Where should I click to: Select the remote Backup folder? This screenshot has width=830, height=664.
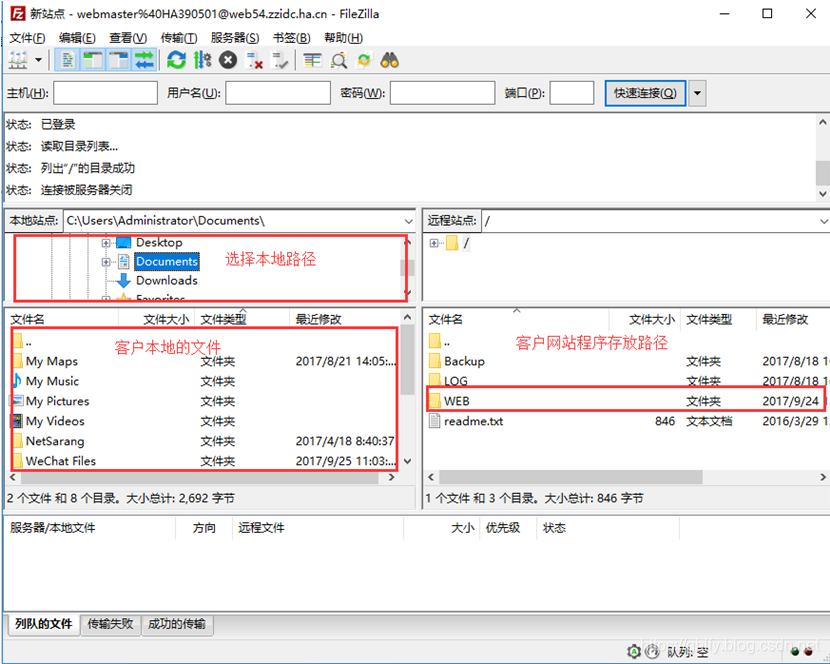point(464,362)
